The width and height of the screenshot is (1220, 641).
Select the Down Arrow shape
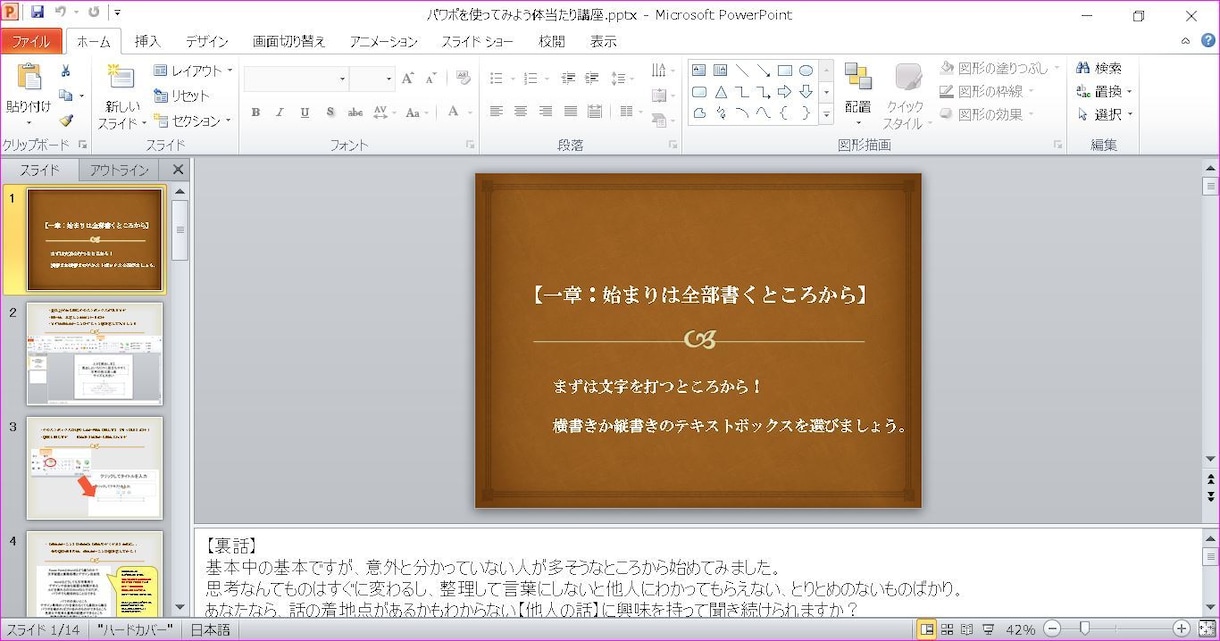(806, 92)
